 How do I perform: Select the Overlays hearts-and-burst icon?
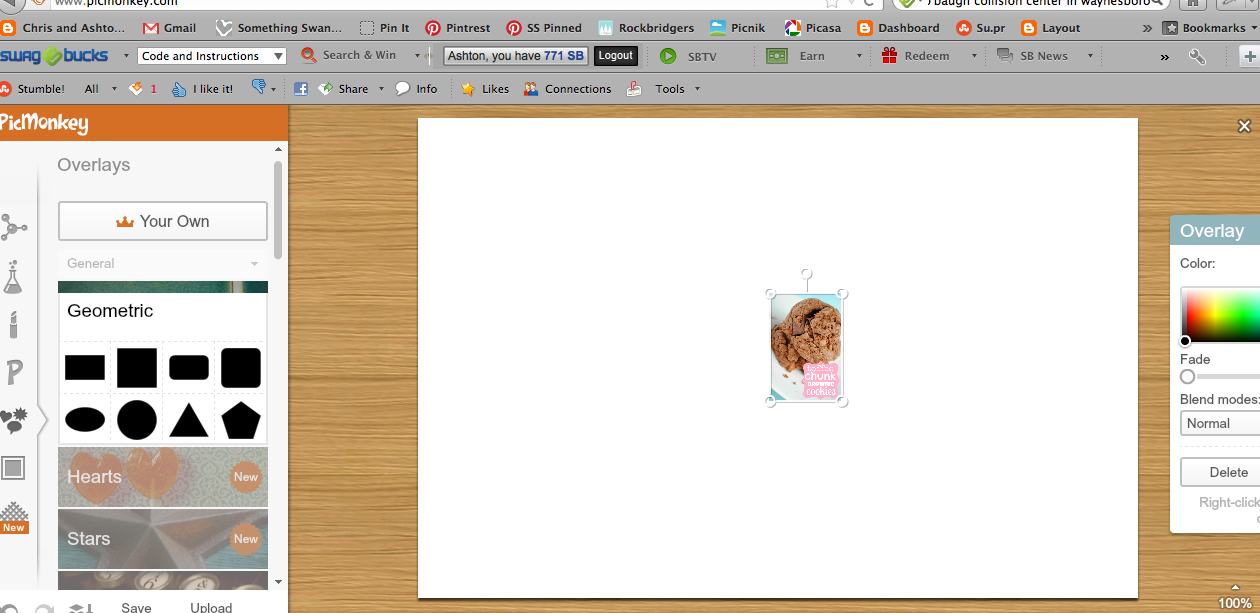(x=14, y=420)
